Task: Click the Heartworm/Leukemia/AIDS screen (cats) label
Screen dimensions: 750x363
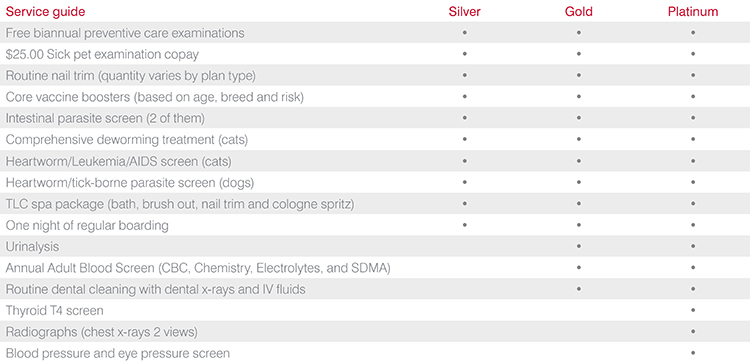Action: (119, 161)
